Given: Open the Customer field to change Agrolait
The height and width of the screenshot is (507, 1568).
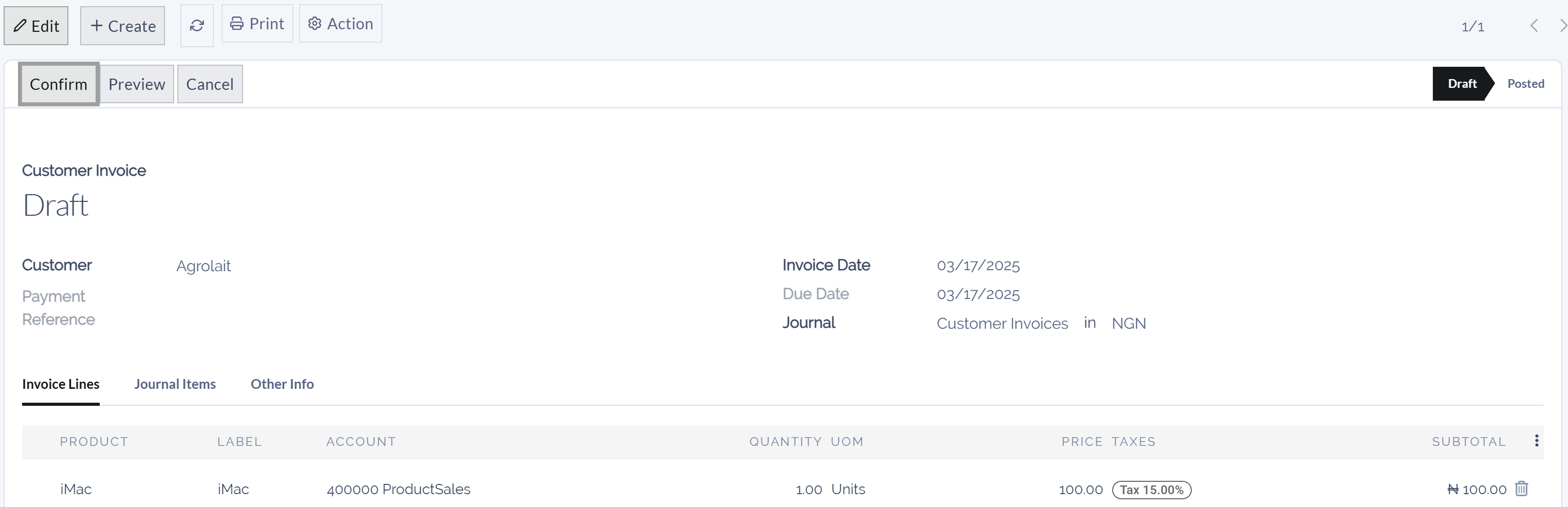Looking at the screenshot, I should (204, 266).
